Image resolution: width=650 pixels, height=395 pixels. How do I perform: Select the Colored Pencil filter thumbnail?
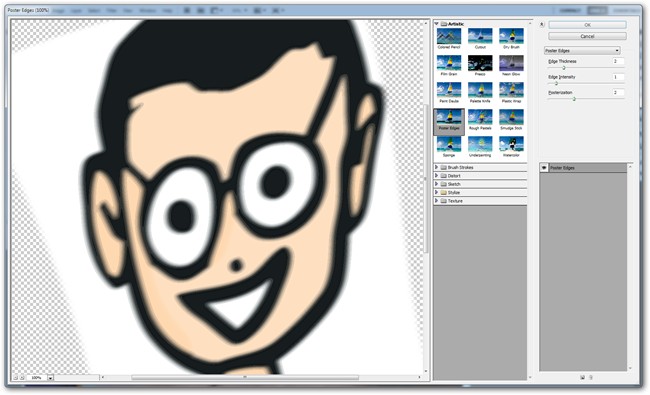449,36
